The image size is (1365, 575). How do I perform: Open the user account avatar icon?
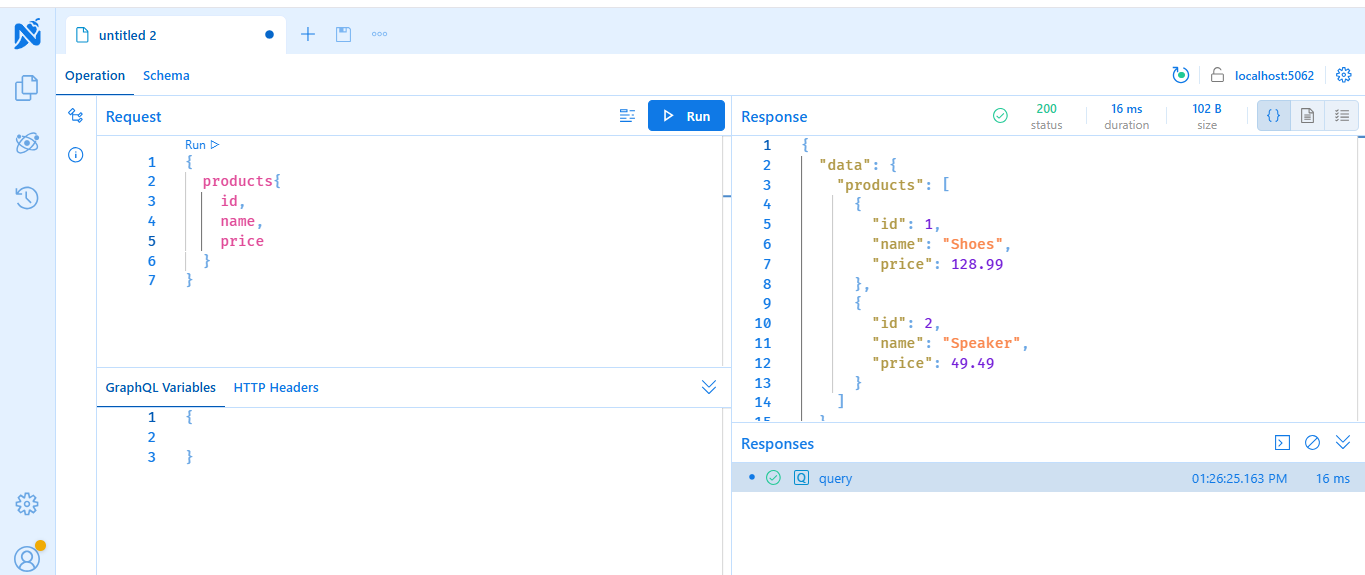tap(27, 558)
